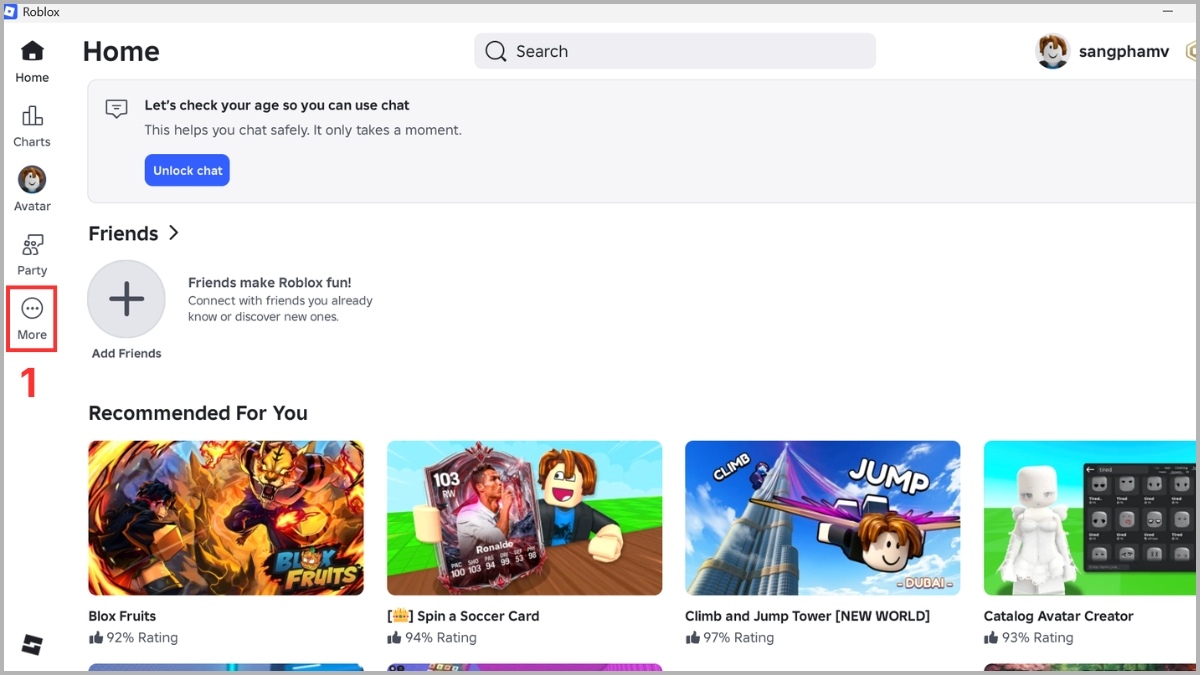Open the Party sidebar icon
Screen dimensions: 1200x675
[x=32, y=245]
